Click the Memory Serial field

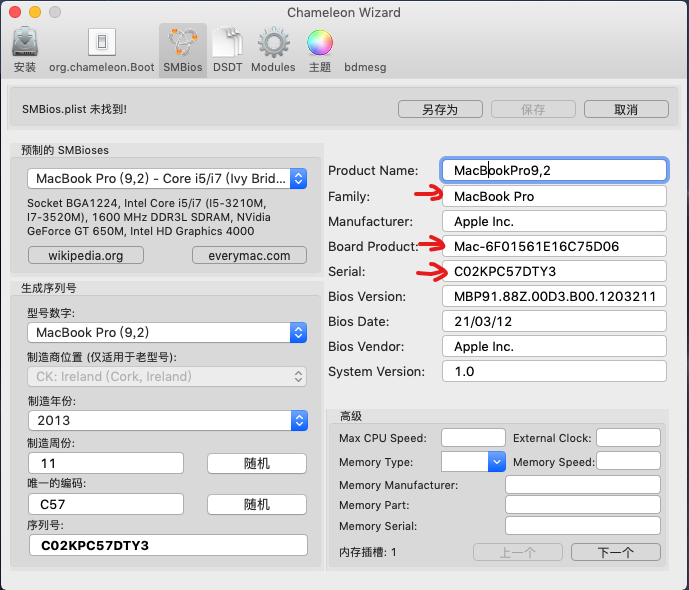click(583, 525)
